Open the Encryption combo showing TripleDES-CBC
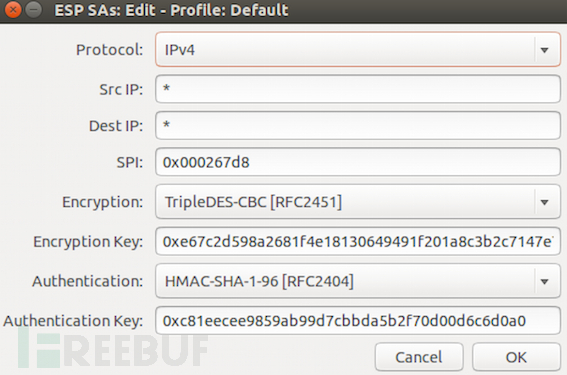This screenshot has height=375, width=567. tap(358, 201)
